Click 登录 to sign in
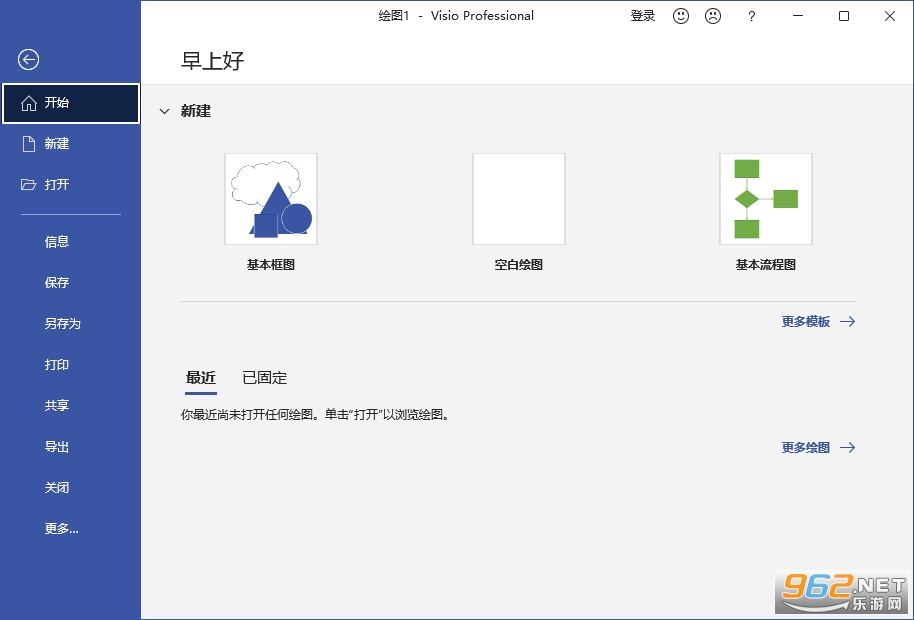Screen dimensions: 914x620 [643, 16]
